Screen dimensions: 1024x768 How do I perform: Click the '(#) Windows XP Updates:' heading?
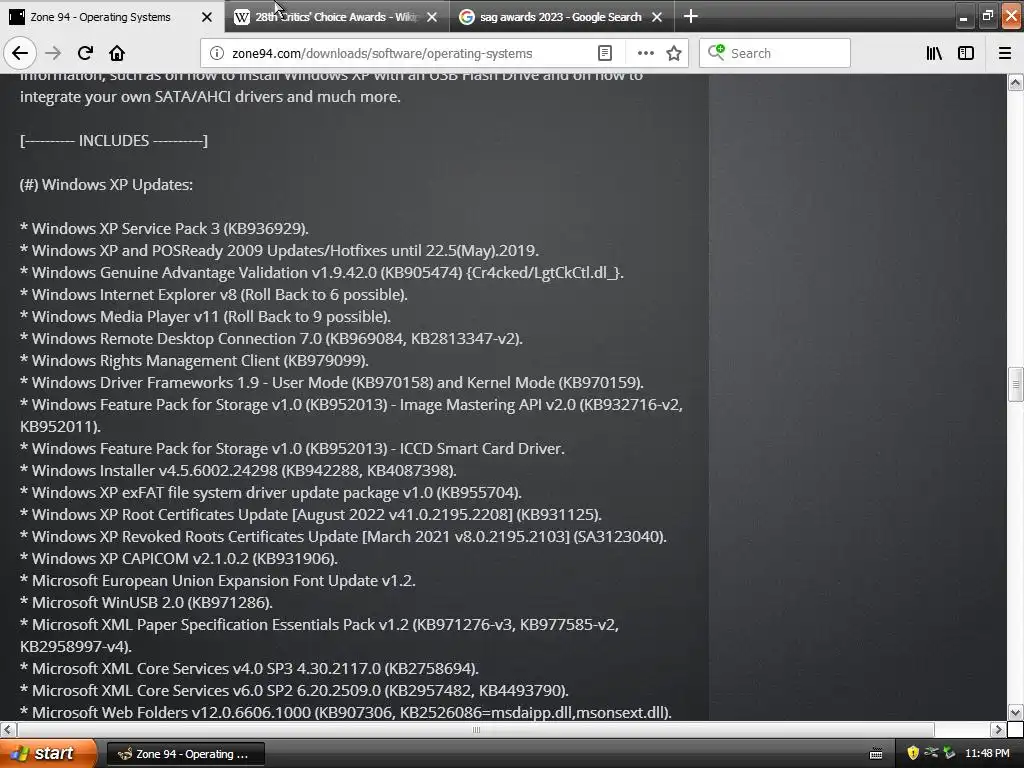106,185
